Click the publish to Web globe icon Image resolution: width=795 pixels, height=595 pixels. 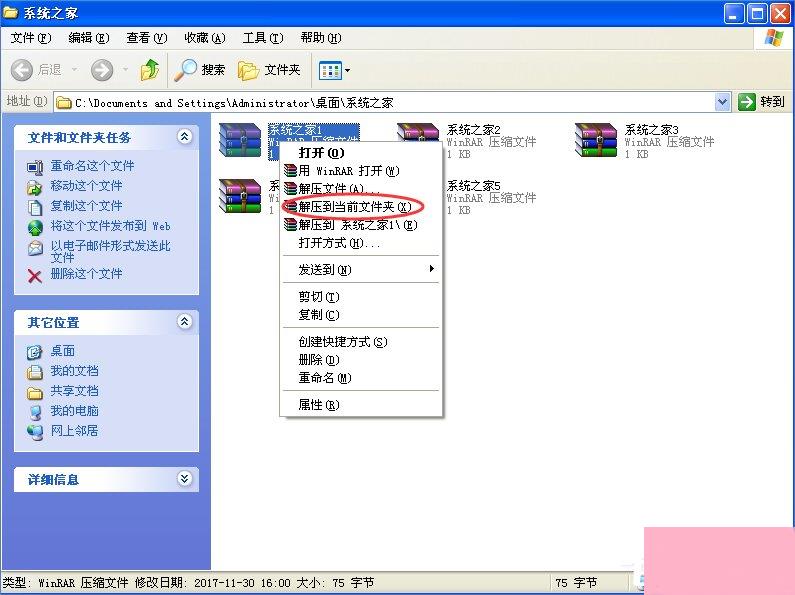[35, 228]
